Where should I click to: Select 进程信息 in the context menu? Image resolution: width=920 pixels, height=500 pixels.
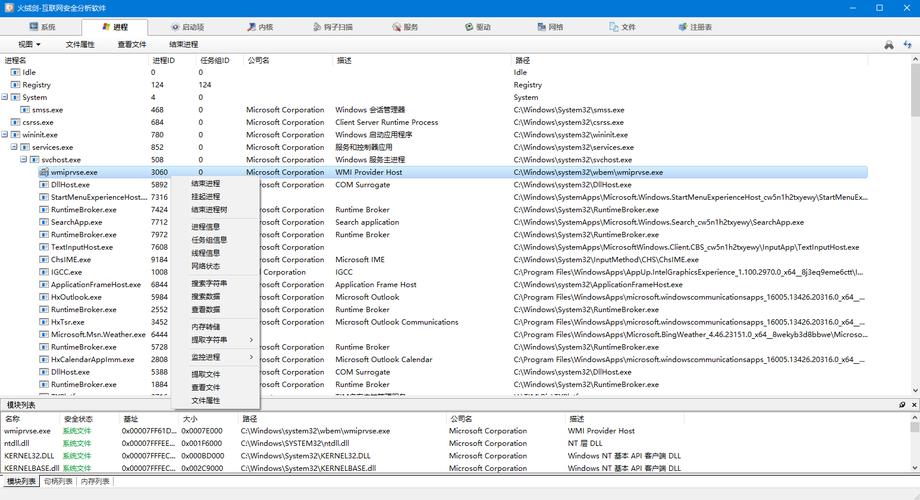click(205, 227)
